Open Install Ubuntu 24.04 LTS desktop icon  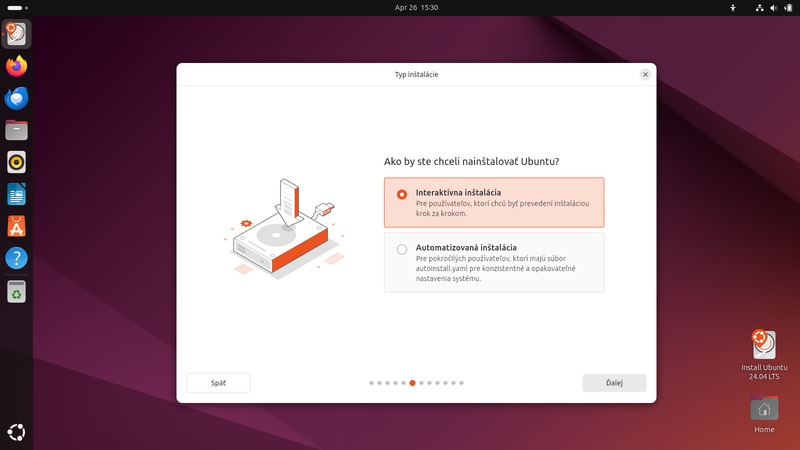pos(764,355)
